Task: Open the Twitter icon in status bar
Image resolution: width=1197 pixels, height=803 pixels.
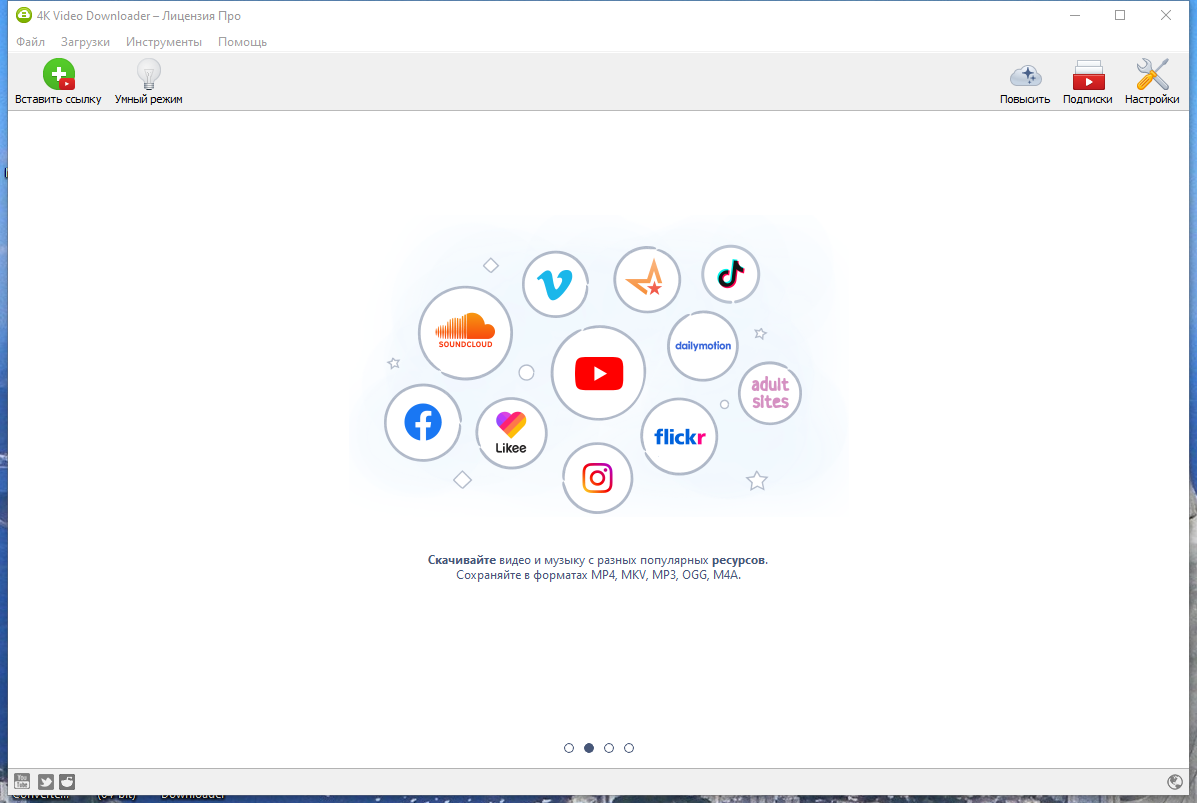Action: (x=46, y=781)
